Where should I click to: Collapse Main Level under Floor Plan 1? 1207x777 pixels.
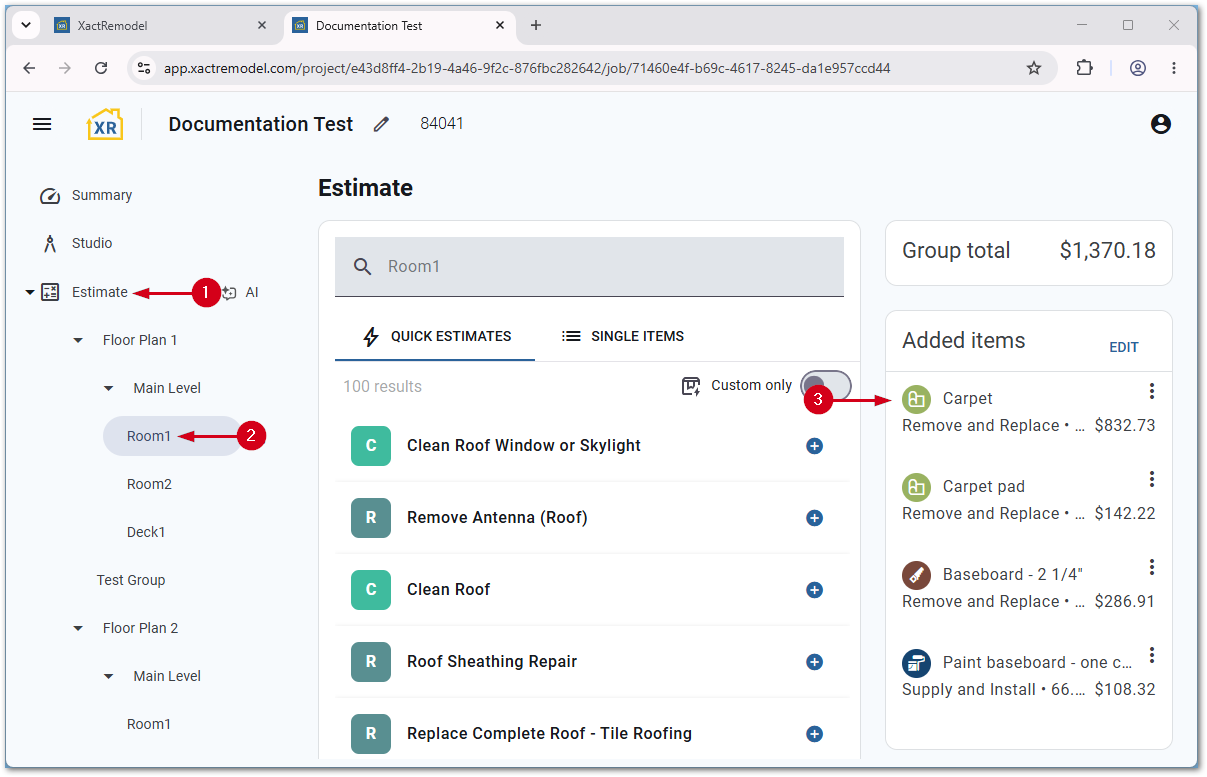tap(109, 388)
